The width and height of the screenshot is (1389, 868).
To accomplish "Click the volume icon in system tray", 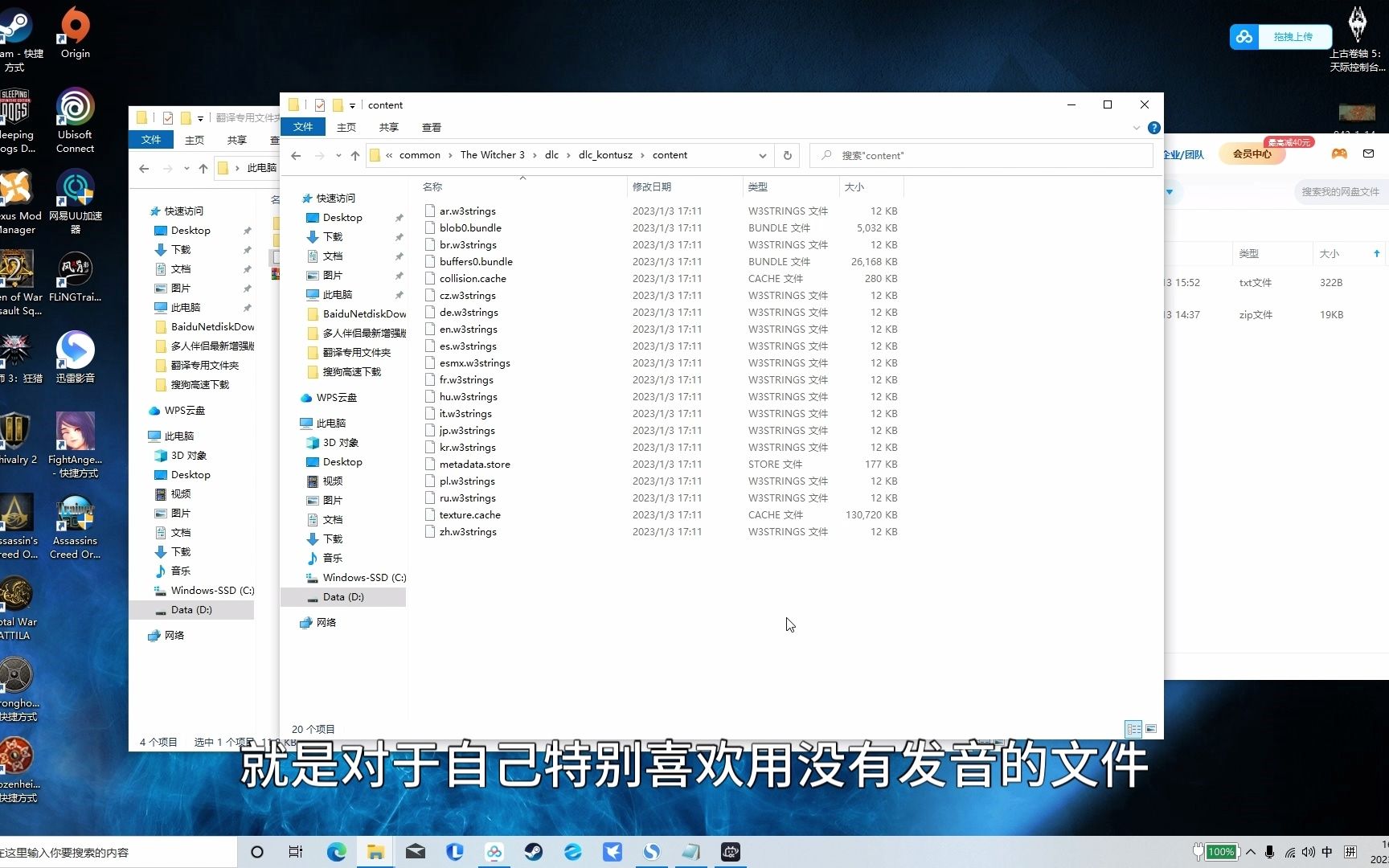I will point(1308,852).
